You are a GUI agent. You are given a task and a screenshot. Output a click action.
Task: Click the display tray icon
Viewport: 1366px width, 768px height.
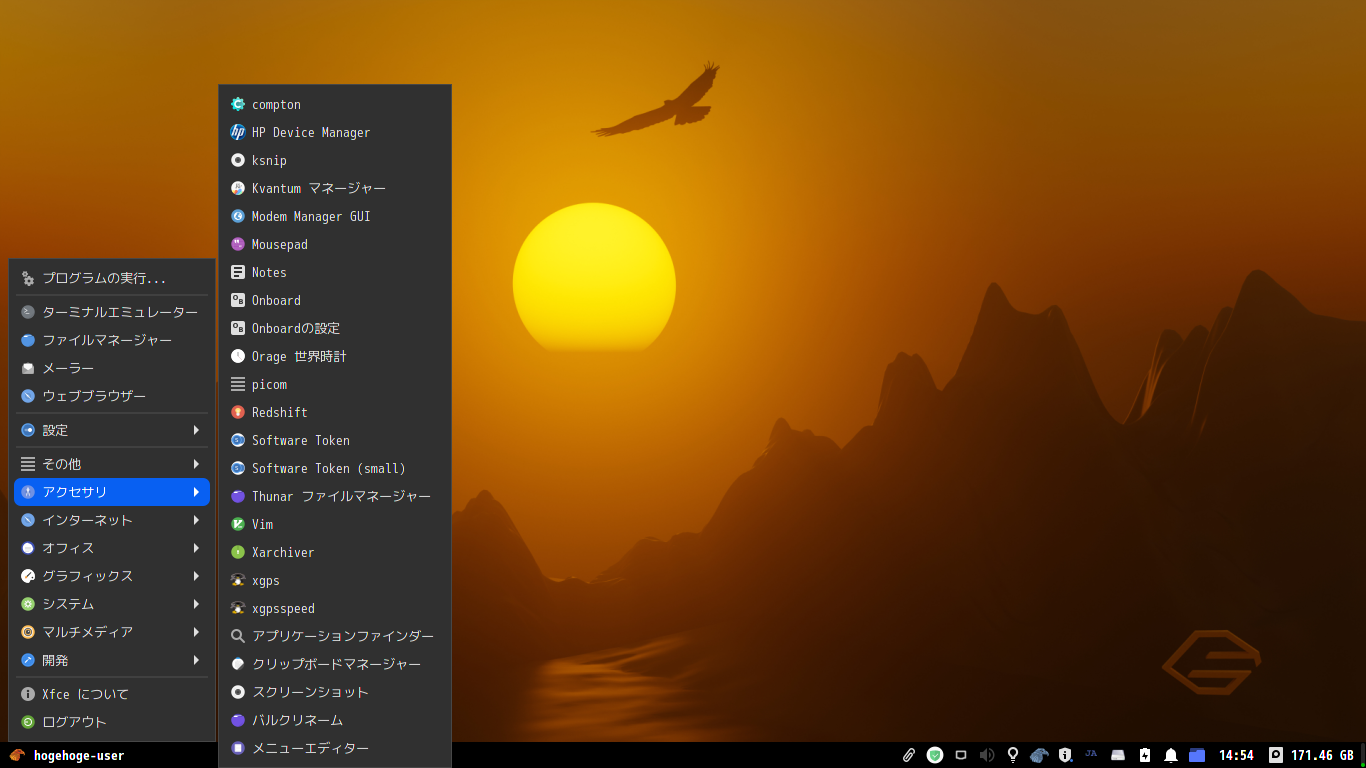(961, 755)
